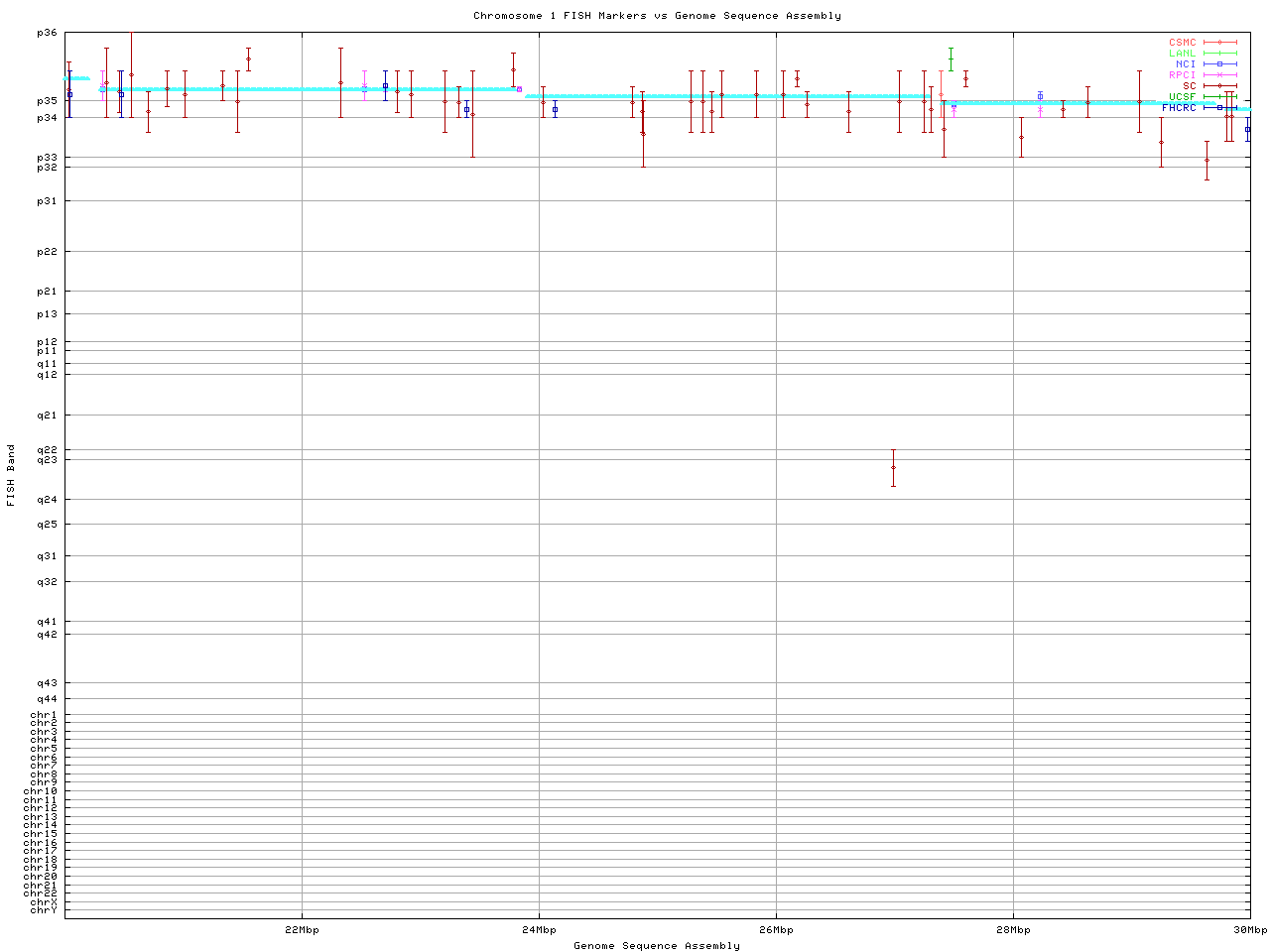Image resolution: width=1270 pixels, height=952 pixels.
Task: Click the RPCI legend magenta marker
Action: pyautogui.click(x=1219, y=75)
